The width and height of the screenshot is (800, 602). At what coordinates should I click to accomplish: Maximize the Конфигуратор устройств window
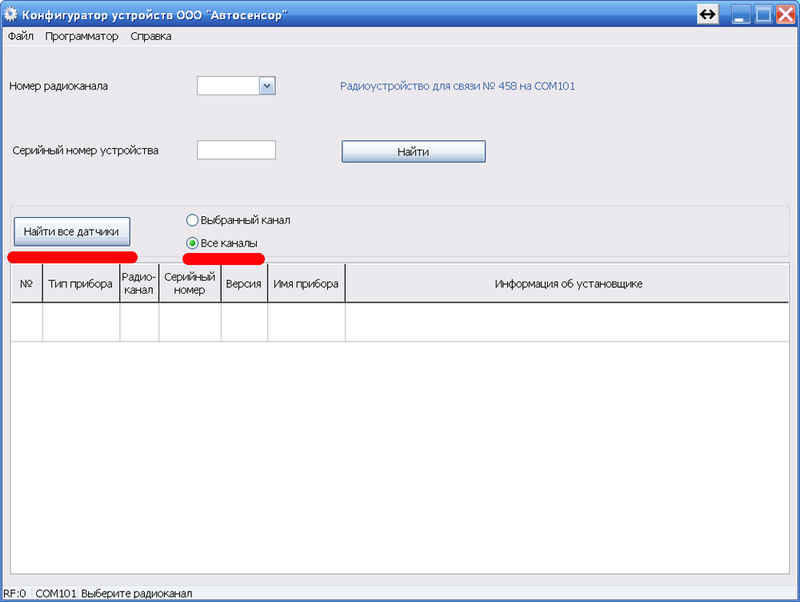point(763,14)
